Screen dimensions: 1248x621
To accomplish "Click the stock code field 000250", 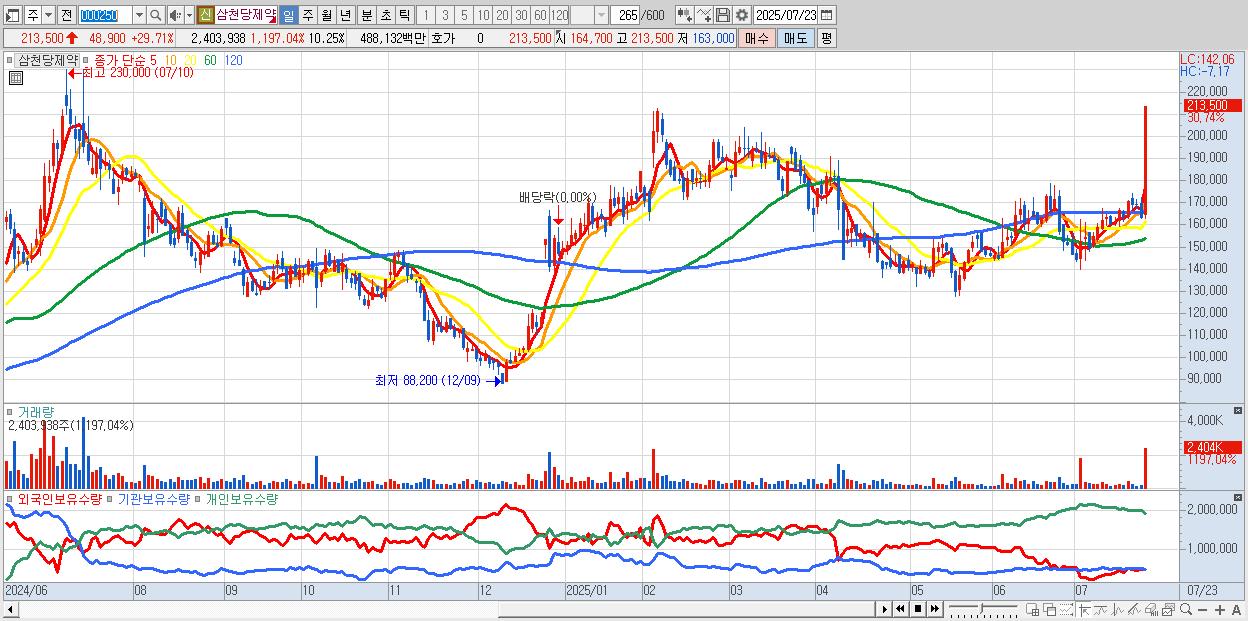I will (105, 15).
